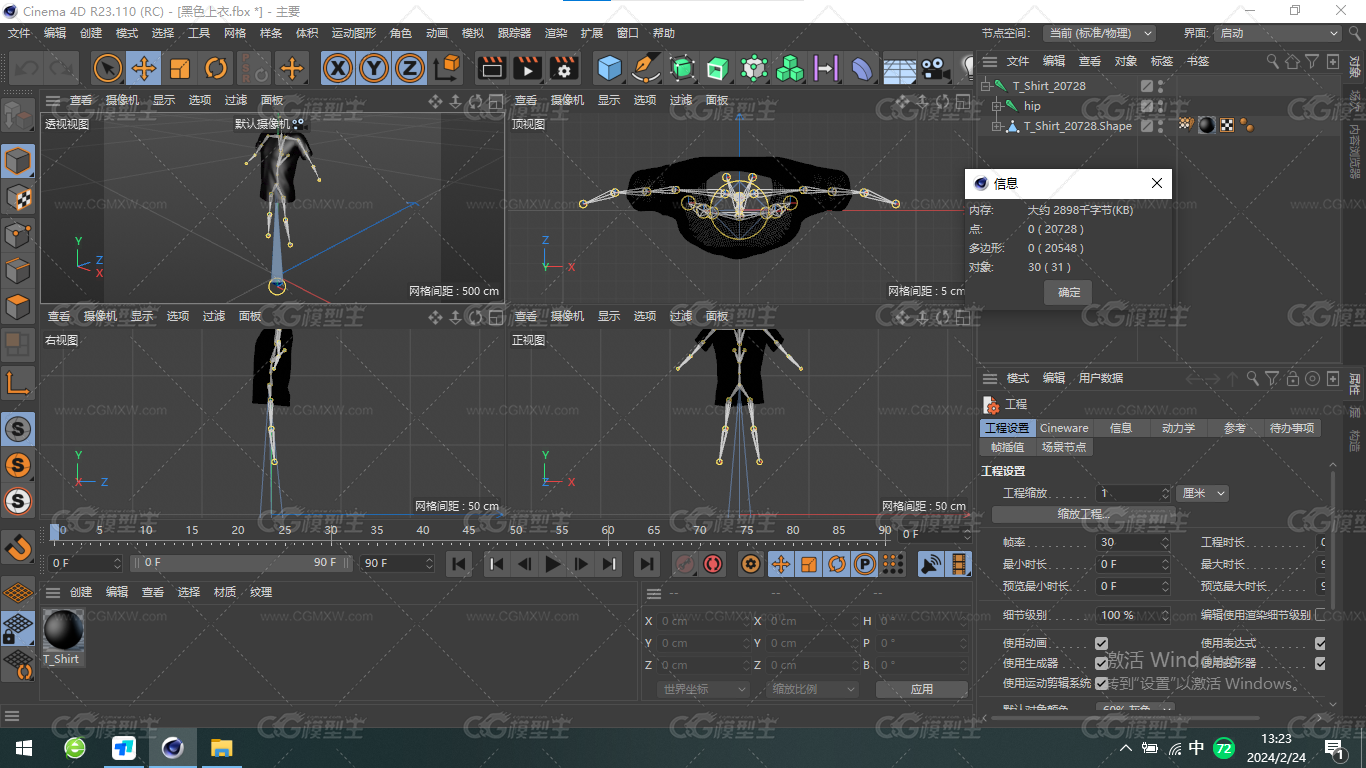Open the 运动图形 menu
The height and width of the screenshot is (768, 1366).
click(x=354, y=33)
